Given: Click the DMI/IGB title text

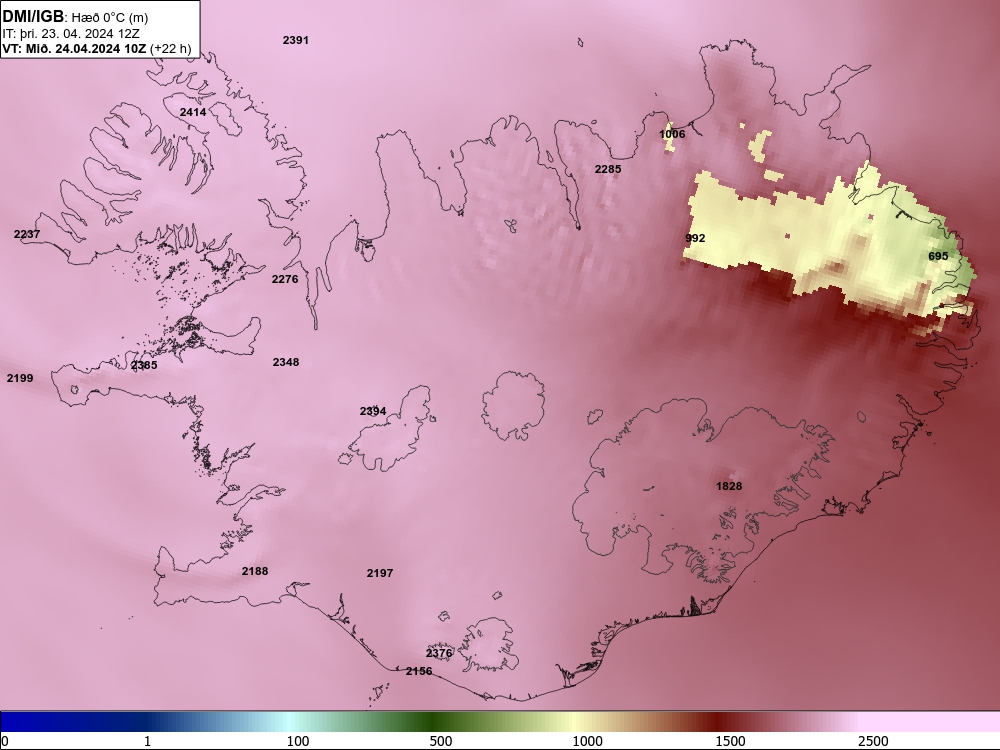Looking at the screenshot, I should click(x=33, y=17).
